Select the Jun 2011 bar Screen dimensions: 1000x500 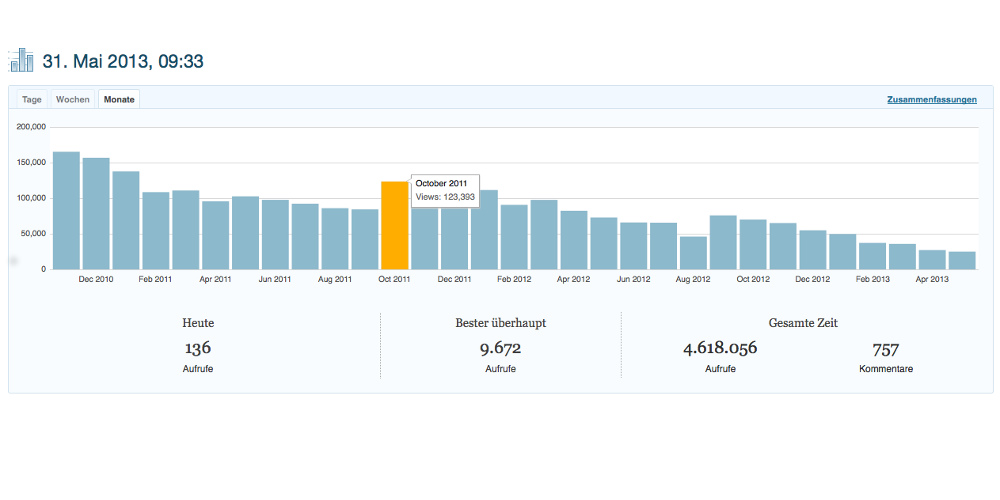point(275,235)
